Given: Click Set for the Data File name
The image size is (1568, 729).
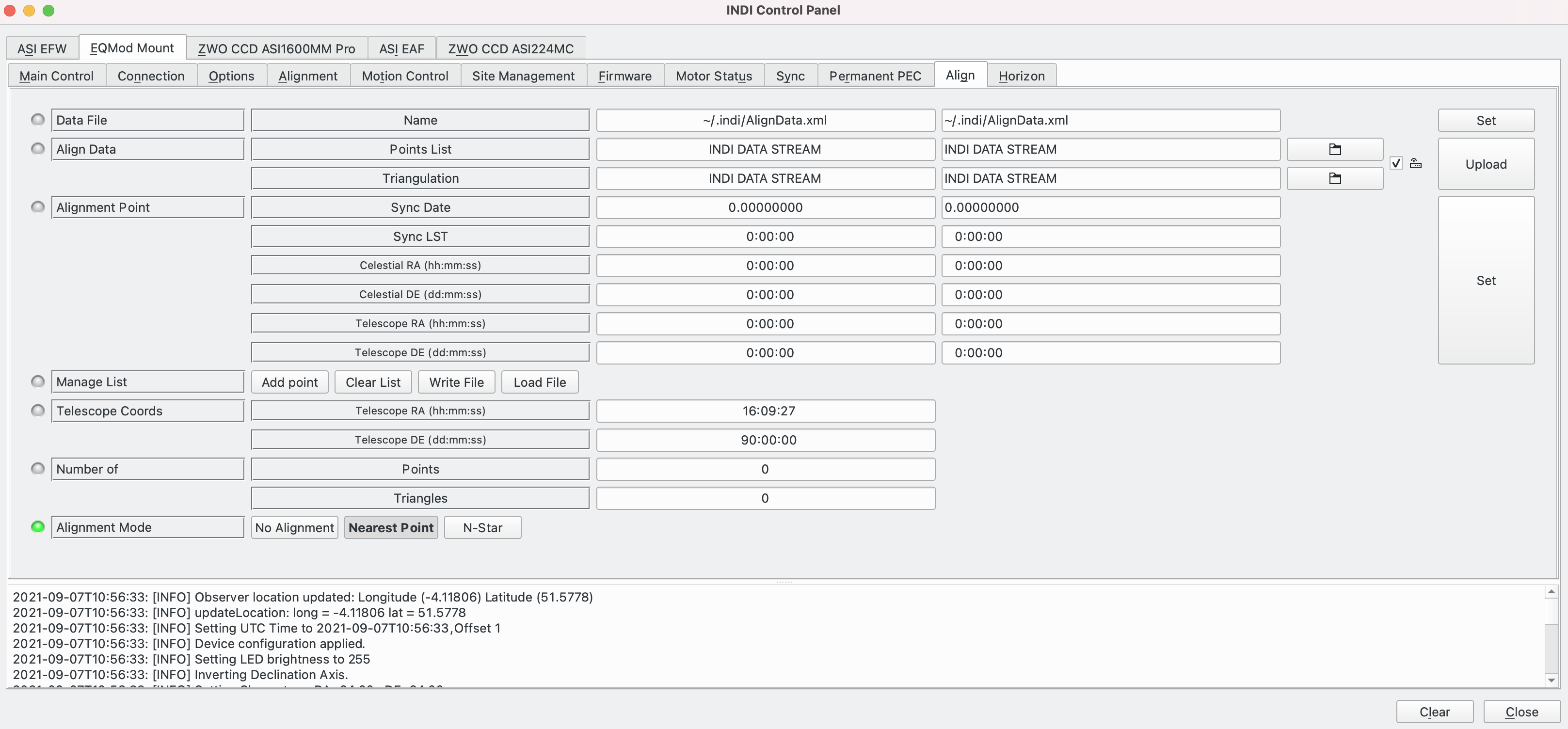Looking at the screenshot, I should [x=1486, y=121].
